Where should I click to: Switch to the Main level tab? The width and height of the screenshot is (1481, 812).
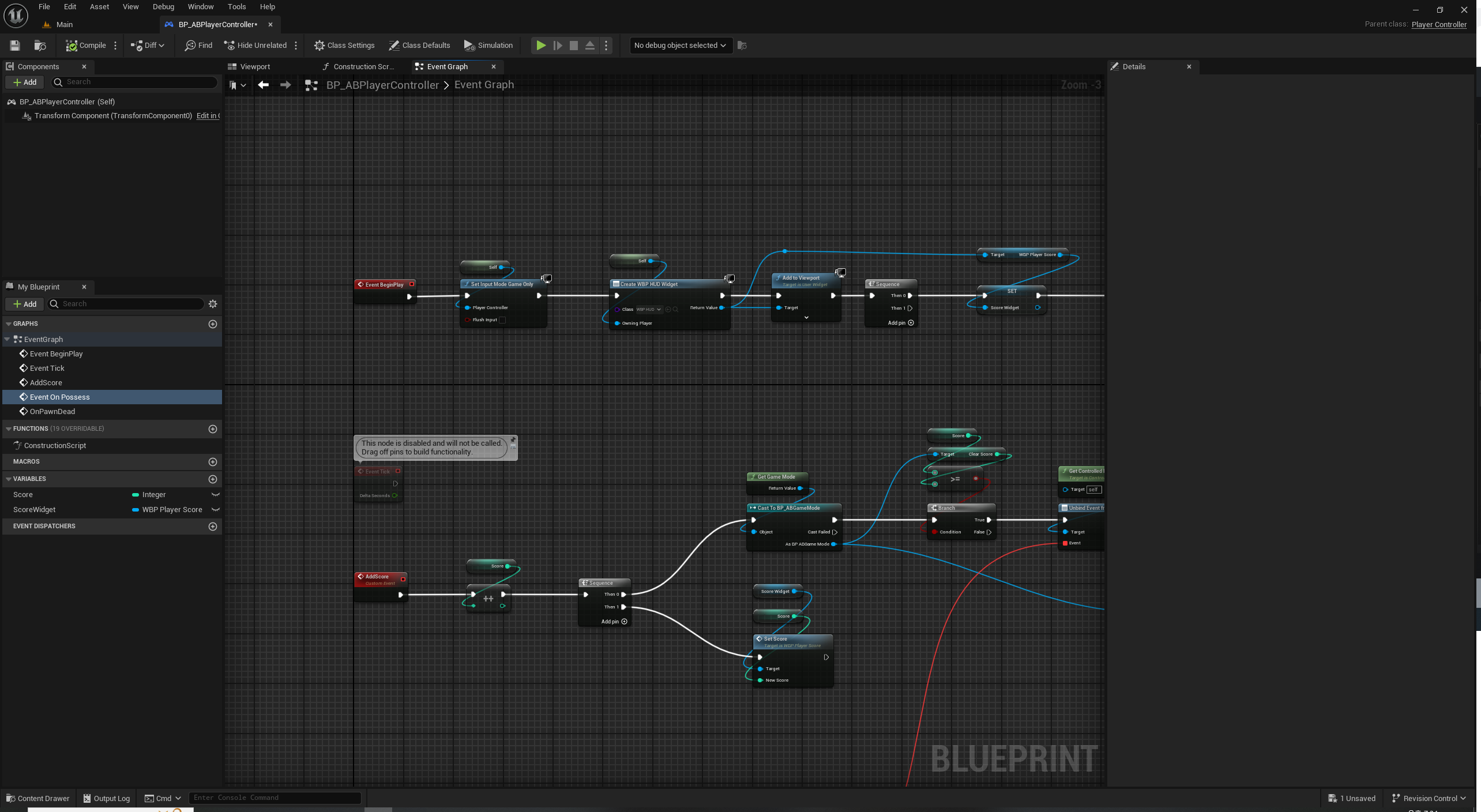[x=65, y=25]
